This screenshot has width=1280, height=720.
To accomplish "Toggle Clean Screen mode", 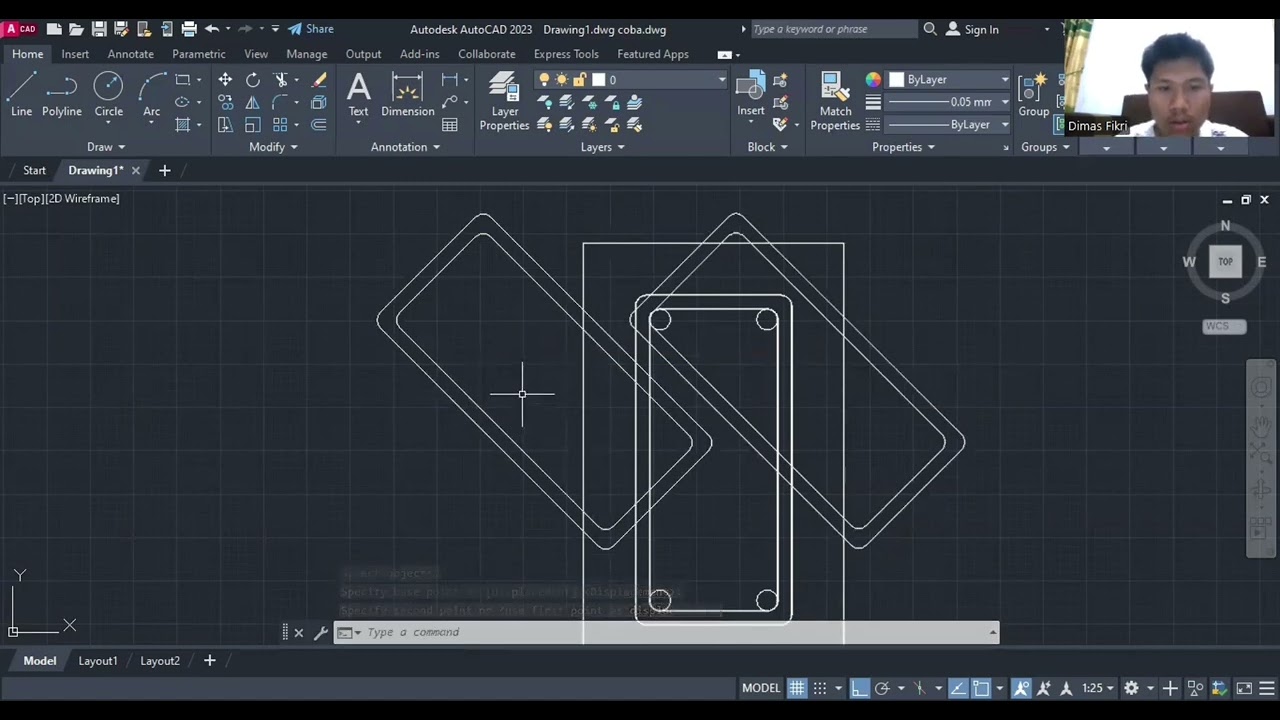I will [x=1244, y=688].
